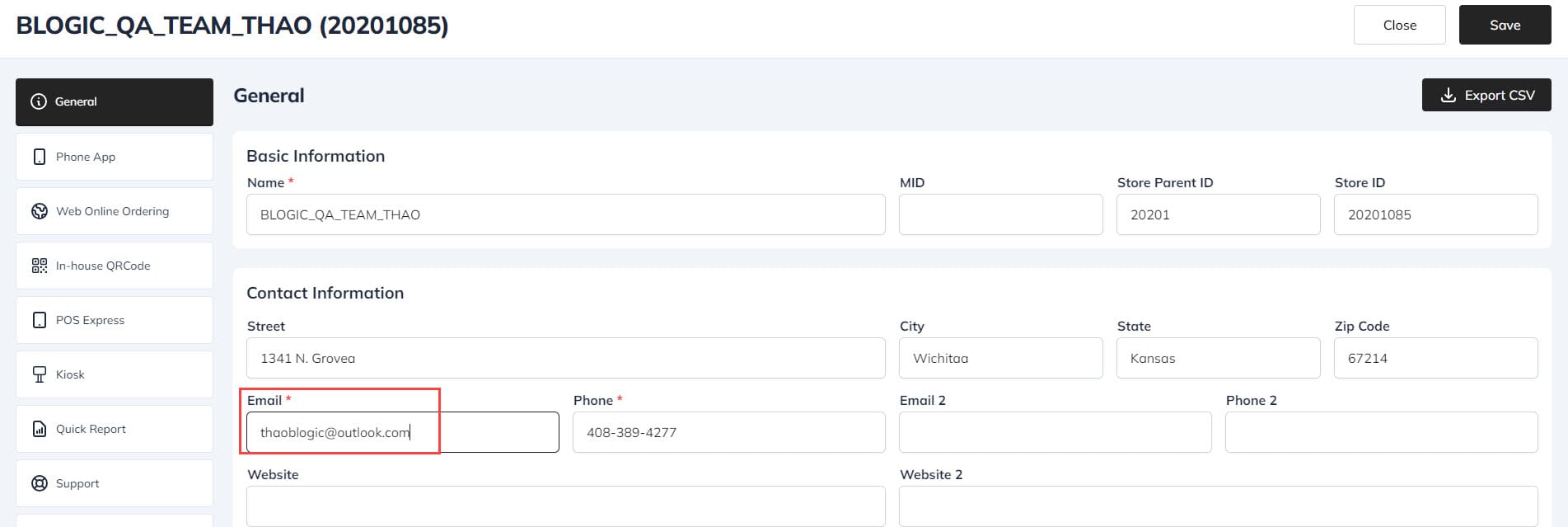Click the In-house QRCode icon
Screen dimensions: 1568x527
click(40, 266)
